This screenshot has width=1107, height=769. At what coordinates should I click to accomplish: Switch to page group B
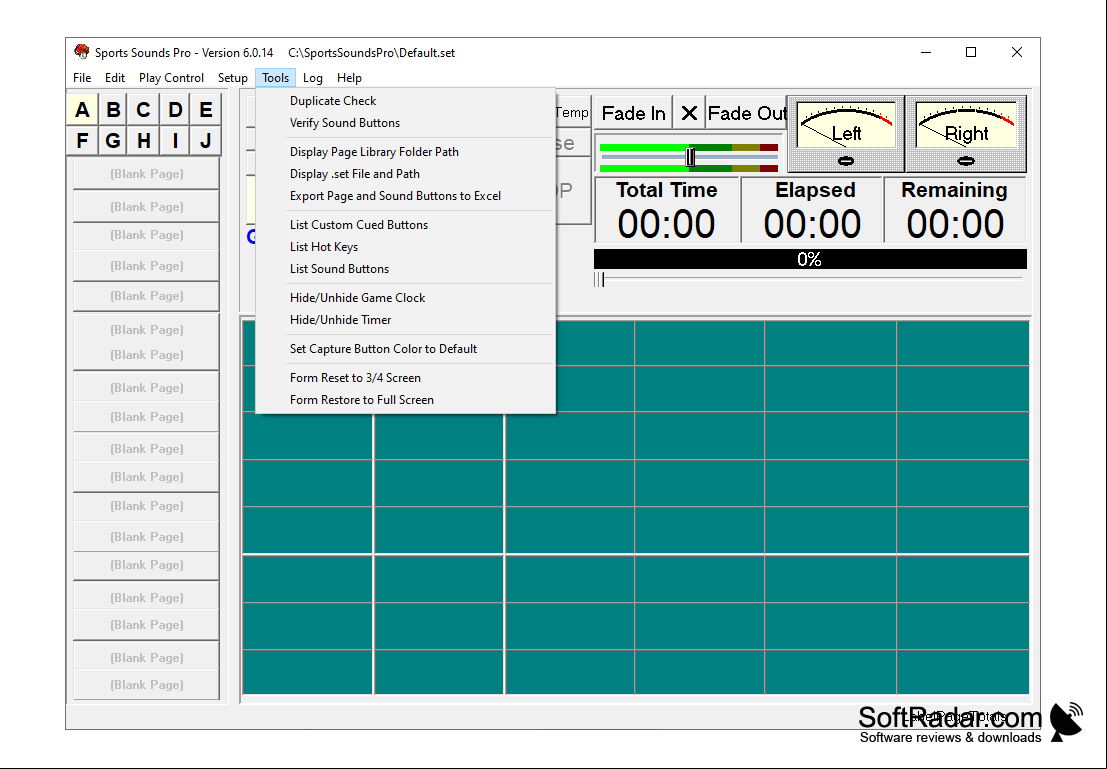pyautogui.click(x=113, y=109)
